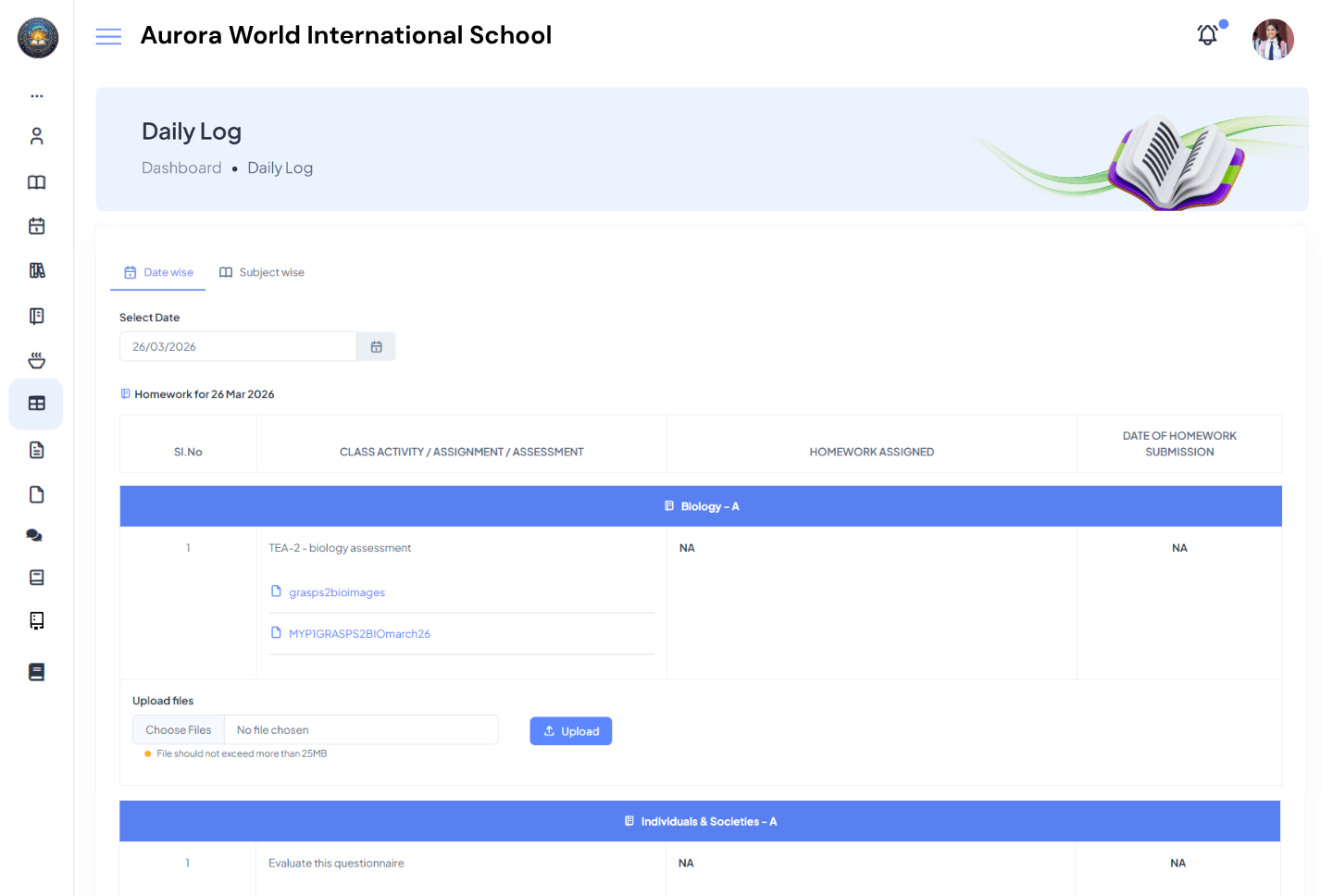Click the open-book icon in the sidebar
1333x896 pixels.
pyautogui.click(x=36, y=182)
